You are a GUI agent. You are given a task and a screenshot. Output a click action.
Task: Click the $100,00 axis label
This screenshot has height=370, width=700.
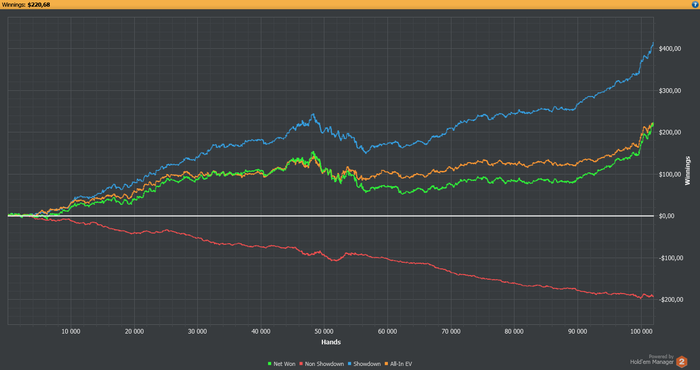tap(670, 174)
